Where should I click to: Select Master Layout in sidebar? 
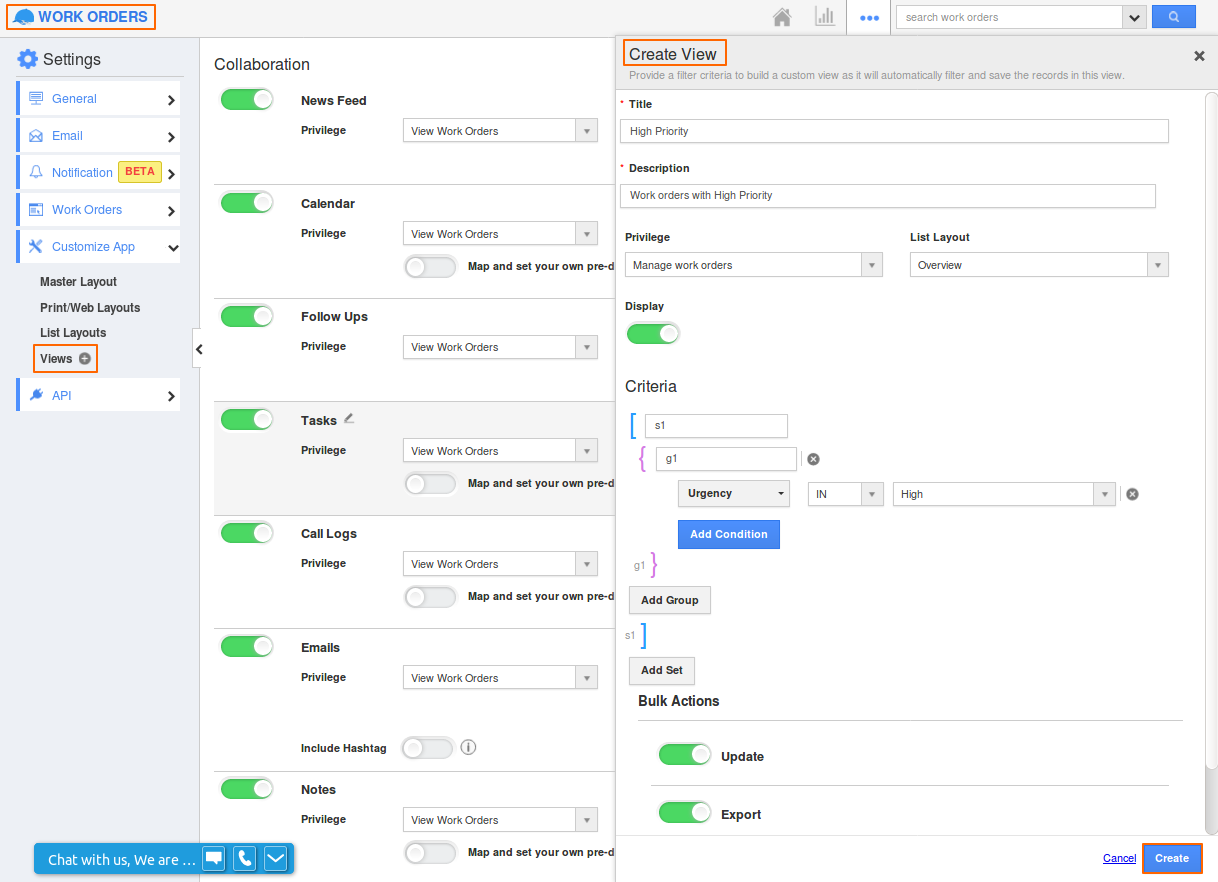78,282
